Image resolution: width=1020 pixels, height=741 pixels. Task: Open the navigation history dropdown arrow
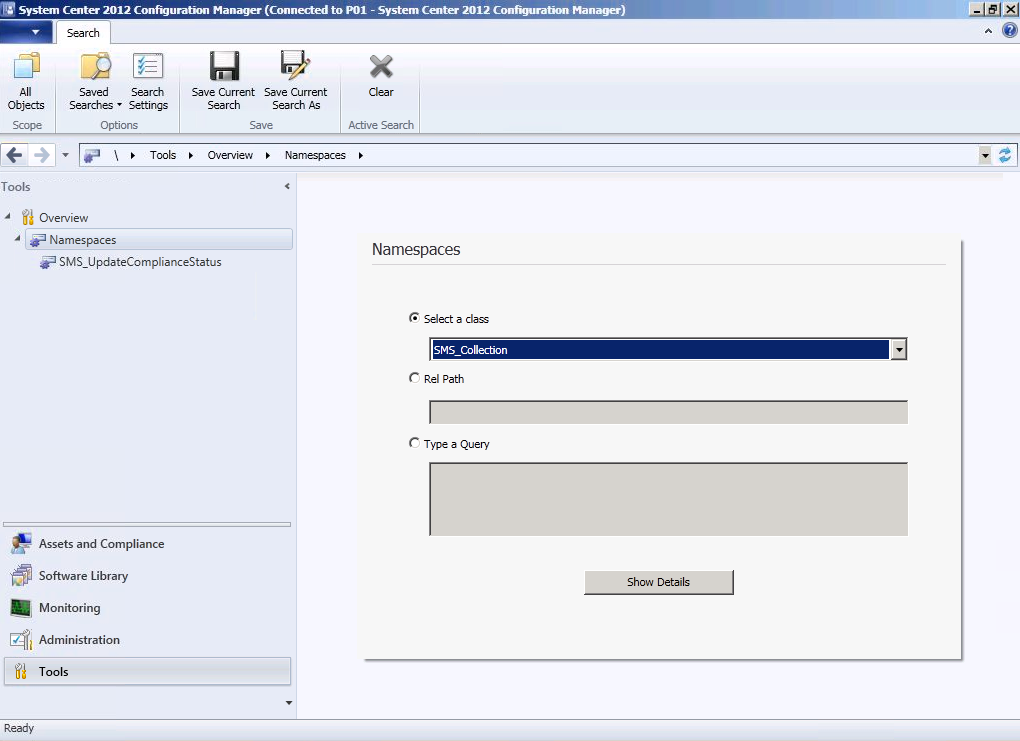coord(65,155)
